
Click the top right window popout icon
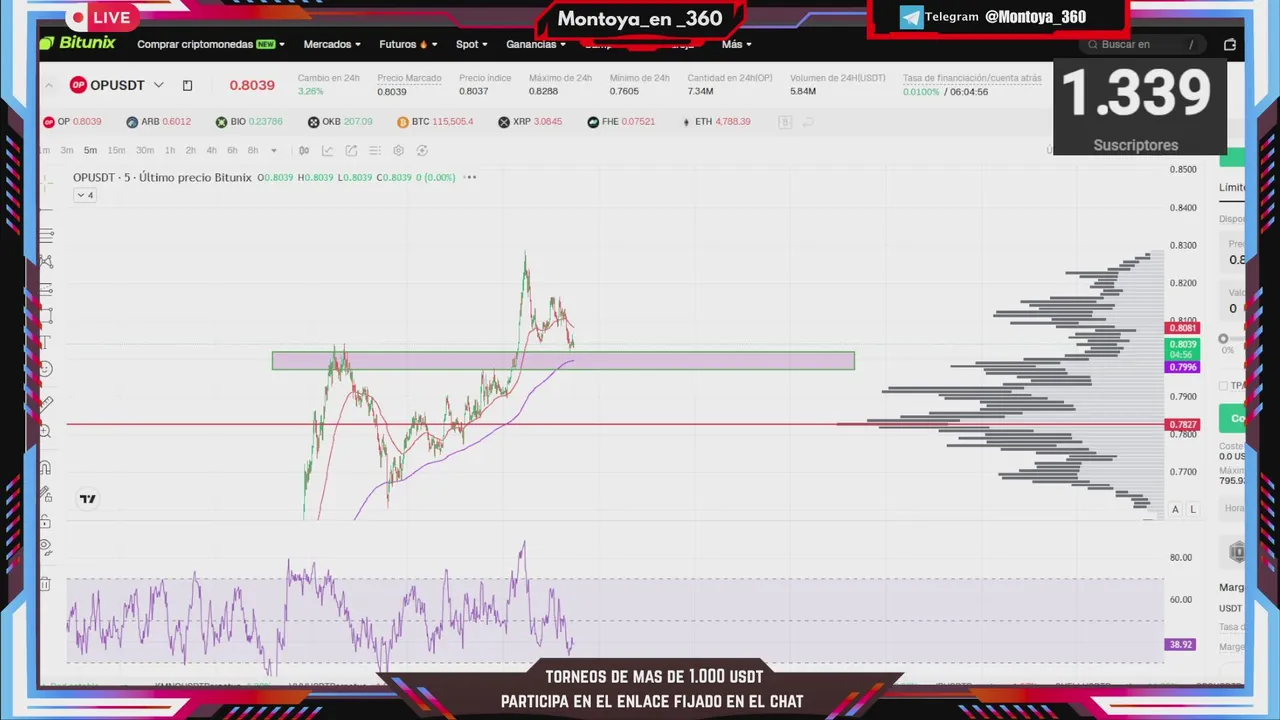1230,44
